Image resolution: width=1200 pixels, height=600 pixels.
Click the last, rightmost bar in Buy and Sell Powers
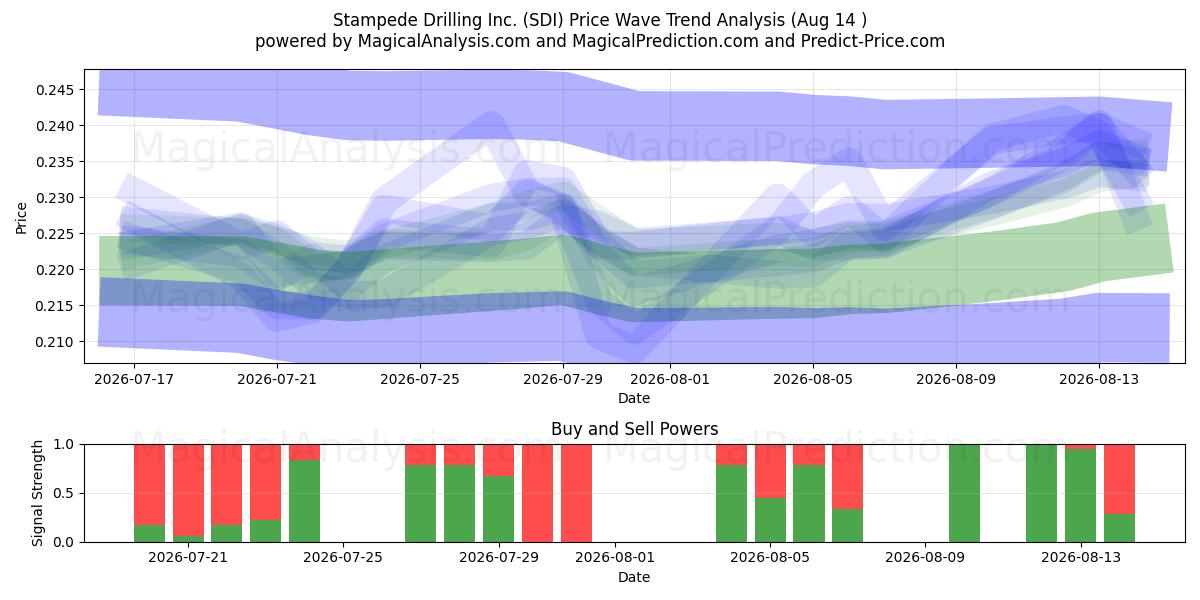coord(1119,493)
